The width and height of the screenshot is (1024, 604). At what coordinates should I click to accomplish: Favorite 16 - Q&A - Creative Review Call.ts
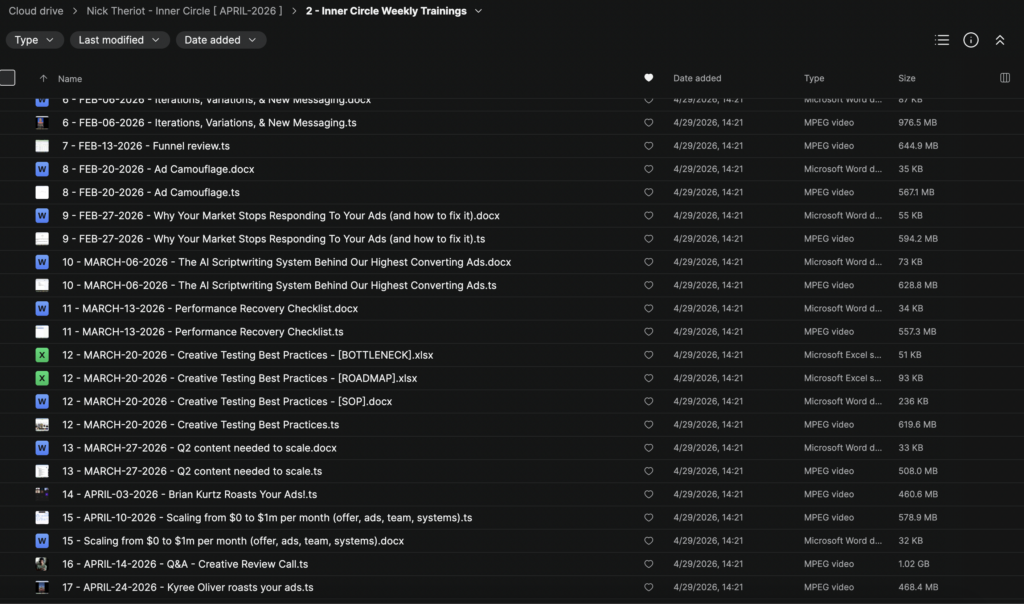click(648, 564)
